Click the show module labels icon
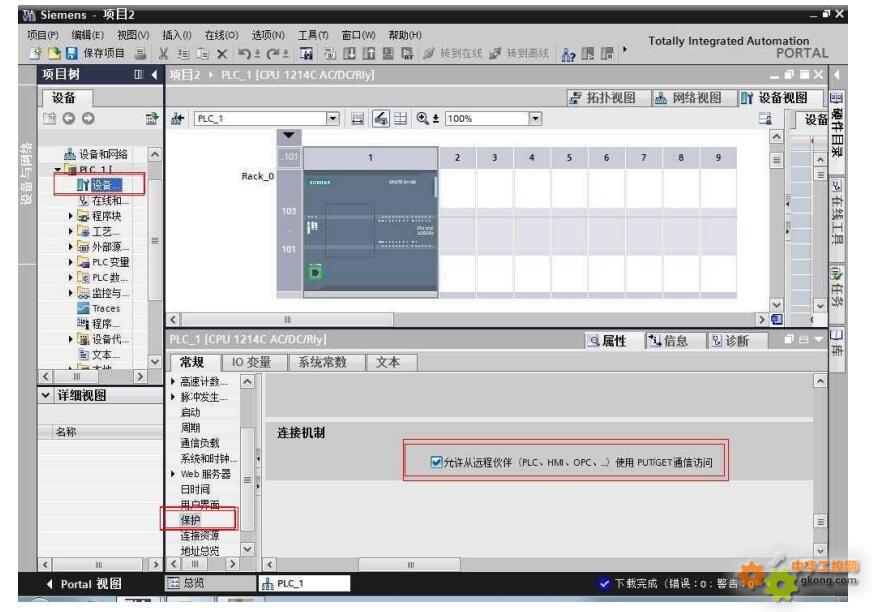Image resolution: width=872 pixels, height=612 pixels. 357,119
